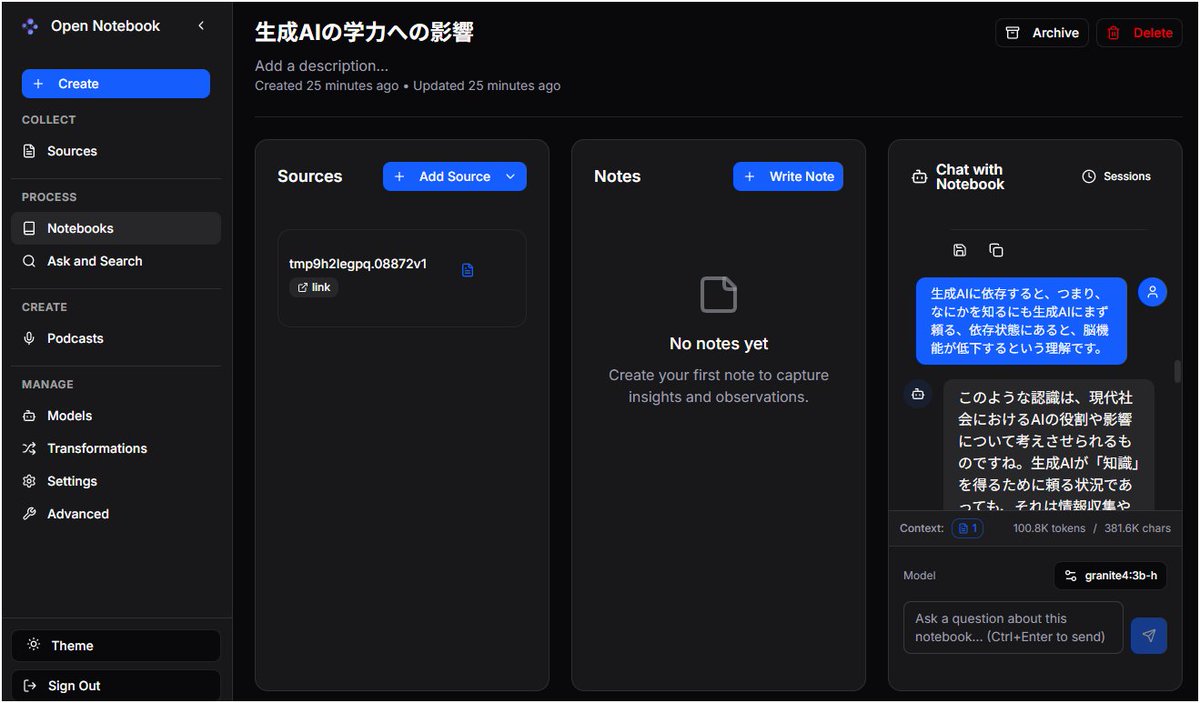Screen dimensions: 1200x703
Task: Save chat message as note icon
Action: (960, 250)
